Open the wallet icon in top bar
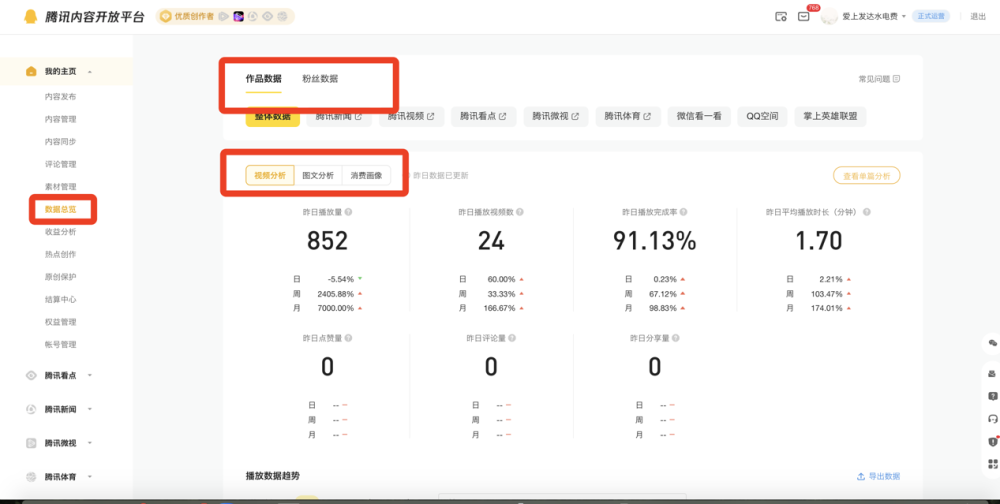The width and height of the screenshot is (1000, 504). 781,17
